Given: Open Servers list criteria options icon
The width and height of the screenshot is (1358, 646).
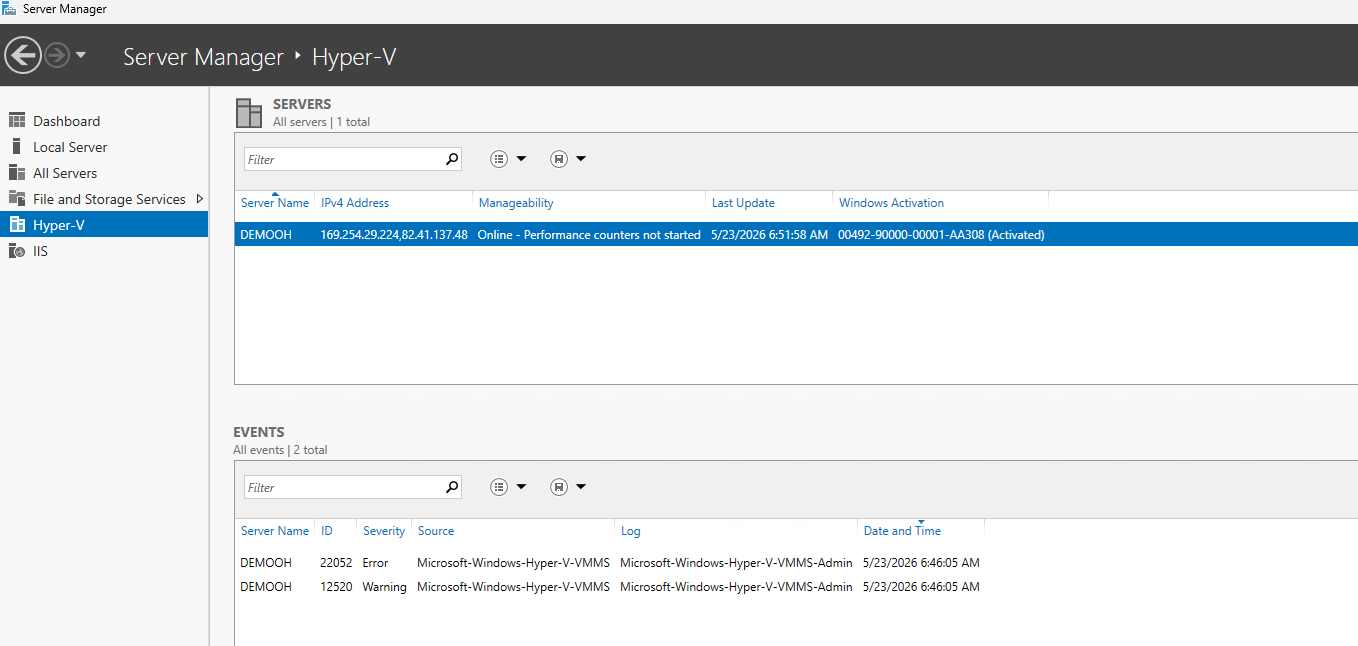Looking at the screenshot, I should 499,159.
